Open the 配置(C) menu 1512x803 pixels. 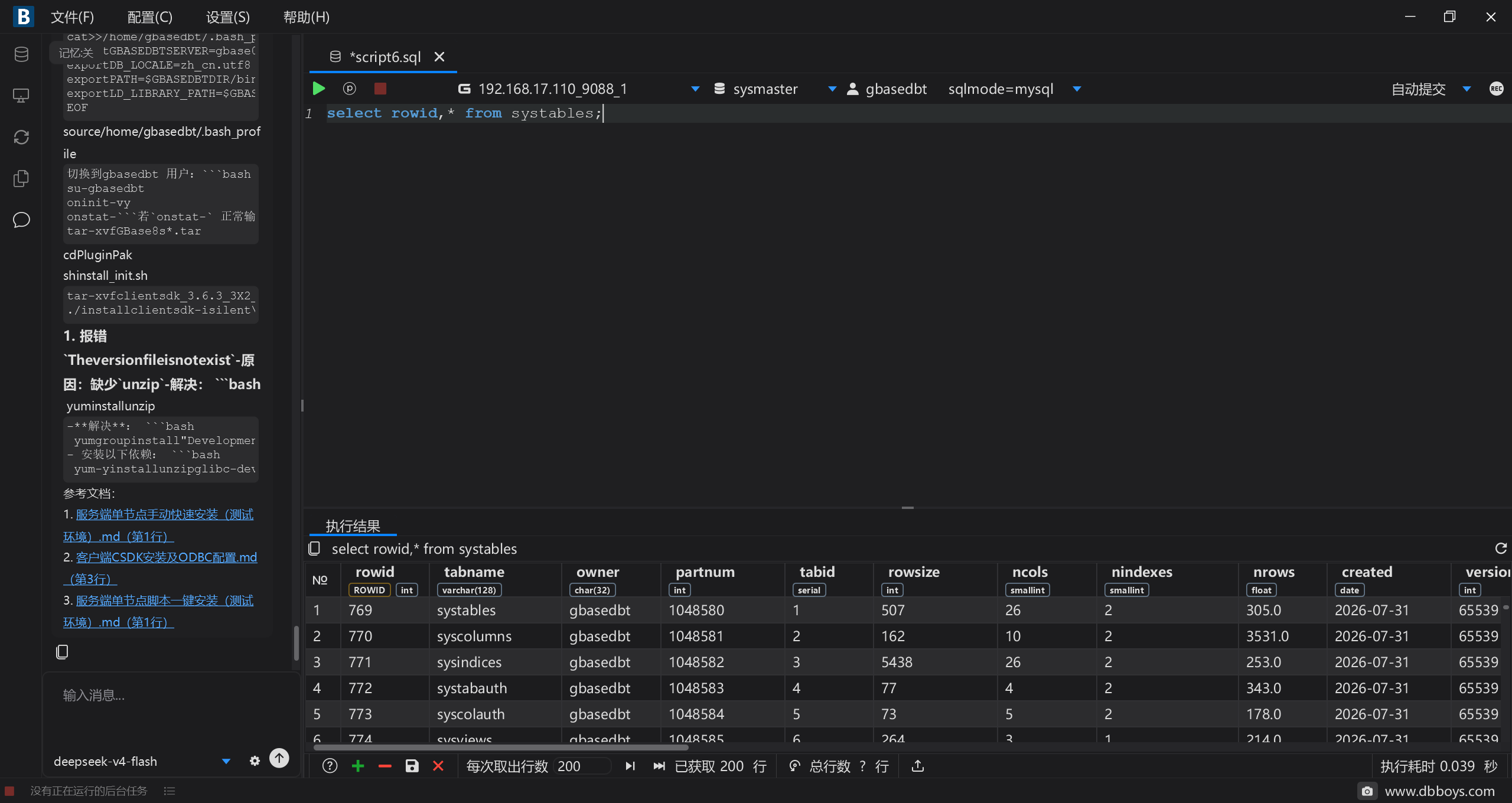[150, 17]
